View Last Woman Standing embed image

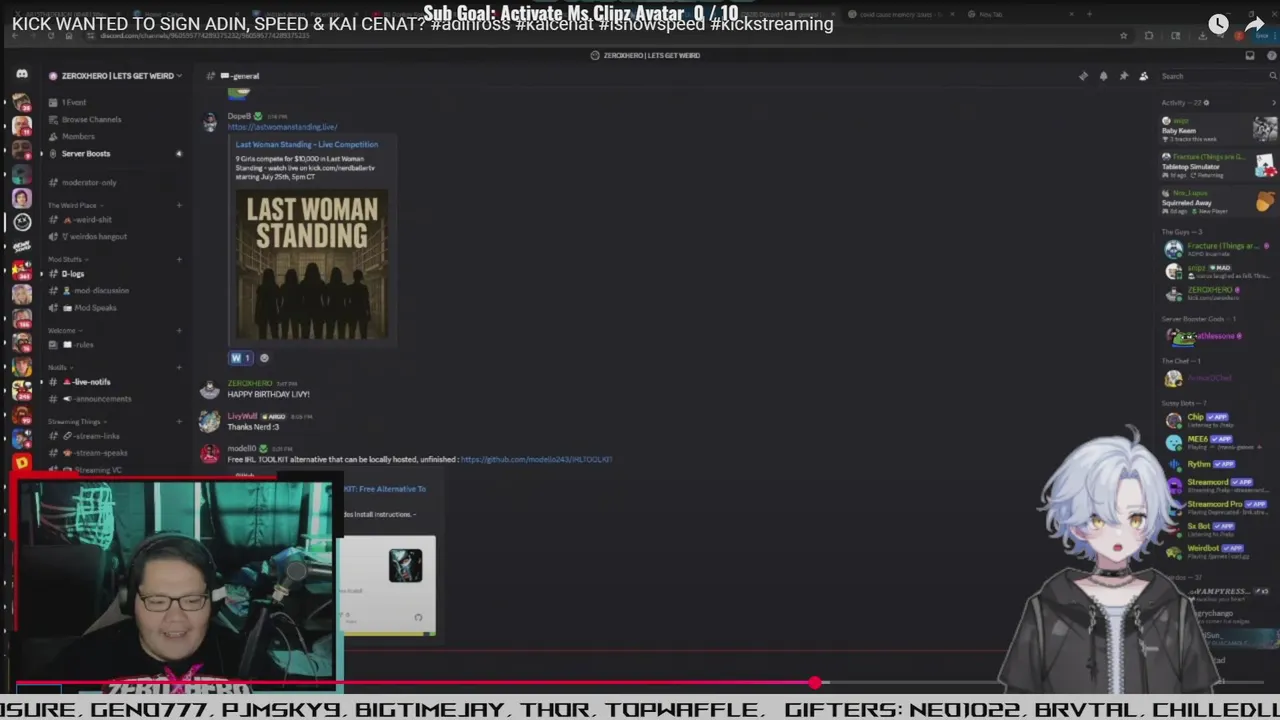click(x=312, y=264)
